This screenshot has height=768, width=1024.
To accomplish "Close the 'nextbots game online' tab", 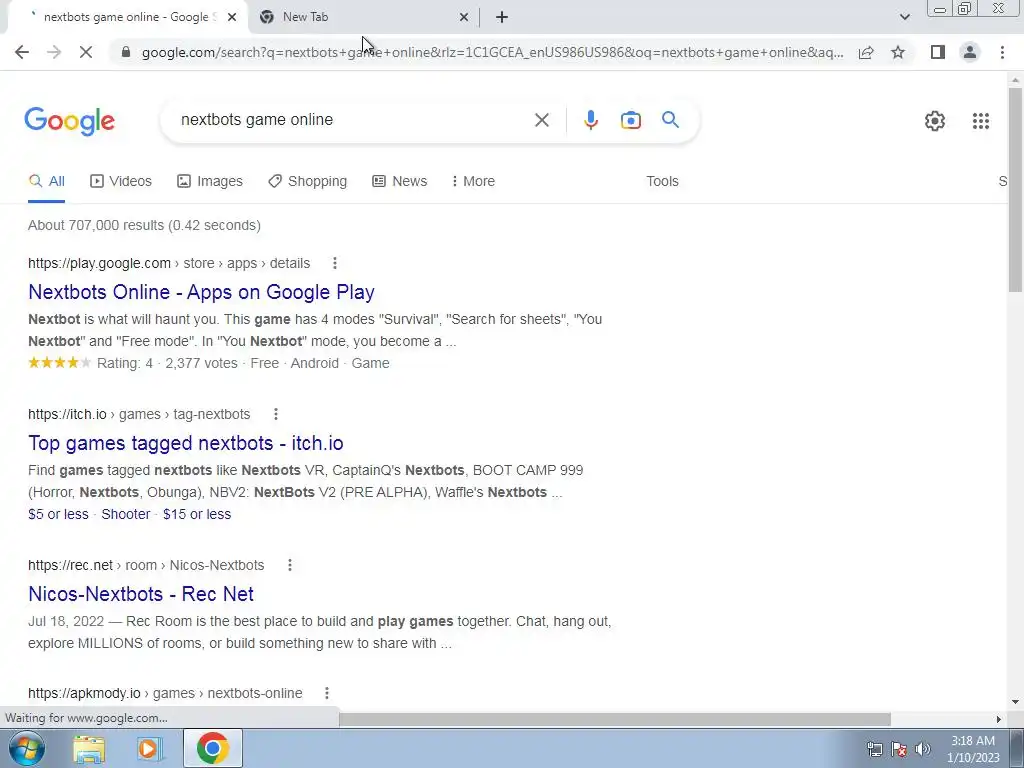I will (232, 17).
